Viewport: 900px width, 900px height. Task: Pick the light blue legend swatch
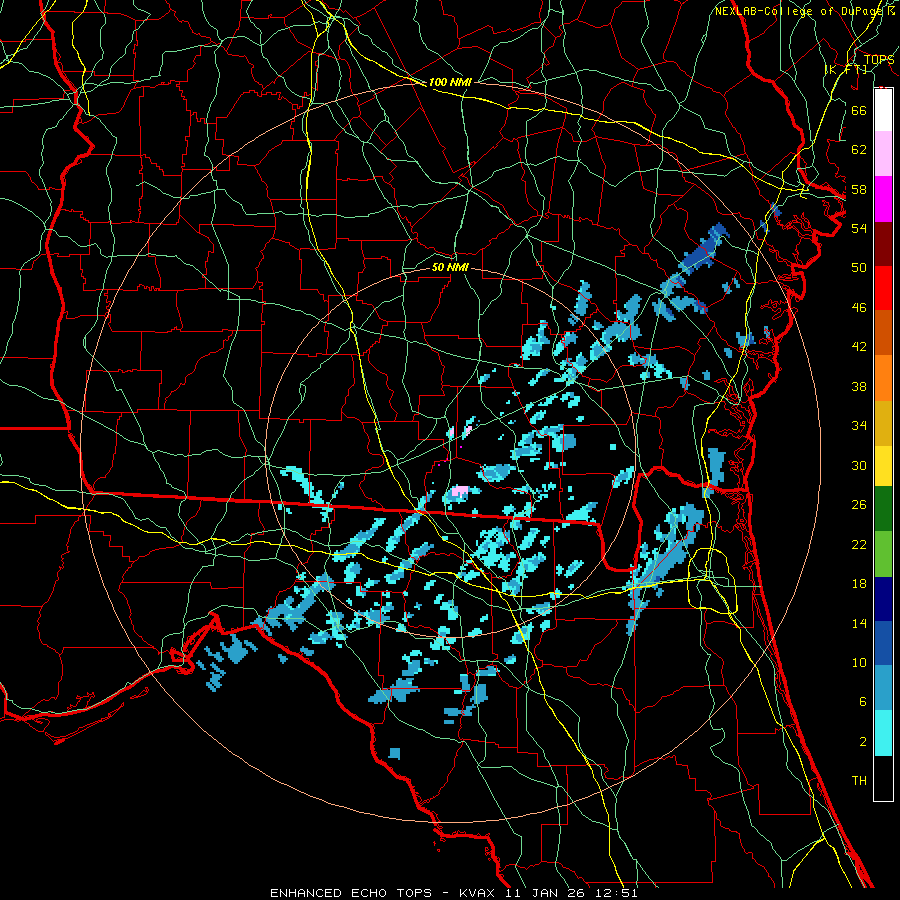pos(883,688)
